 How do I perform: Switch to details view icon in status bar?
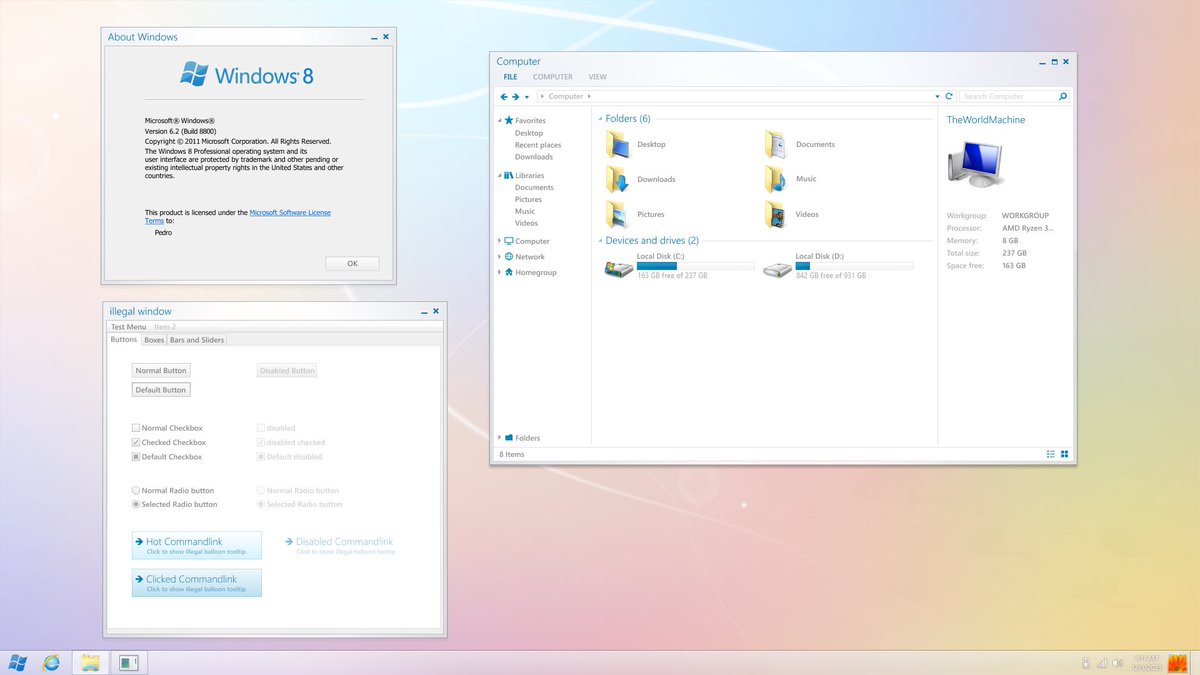pos(1051,454)
